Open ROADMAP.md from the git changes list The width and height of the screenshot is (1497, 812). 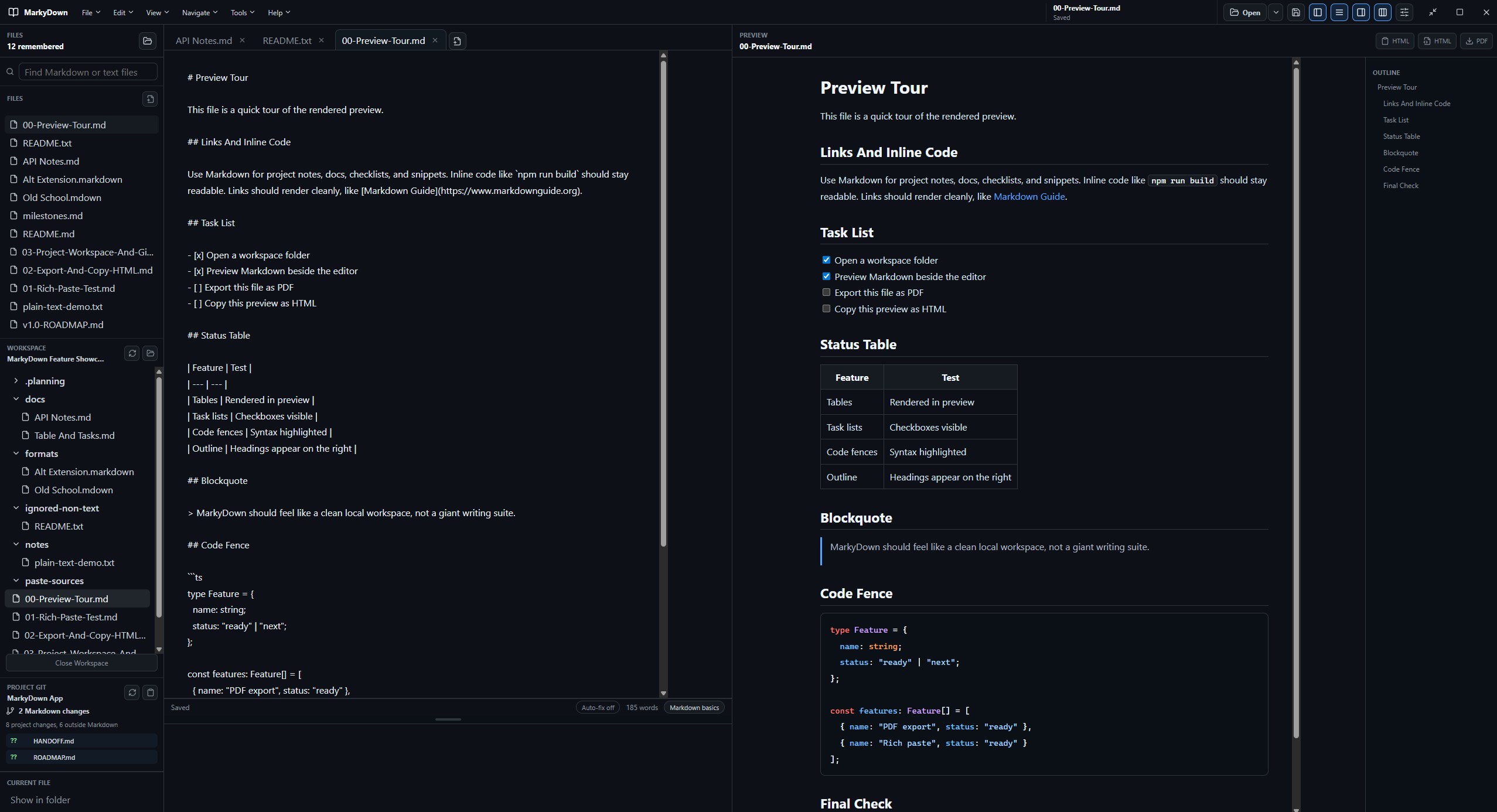click(81, 758)
